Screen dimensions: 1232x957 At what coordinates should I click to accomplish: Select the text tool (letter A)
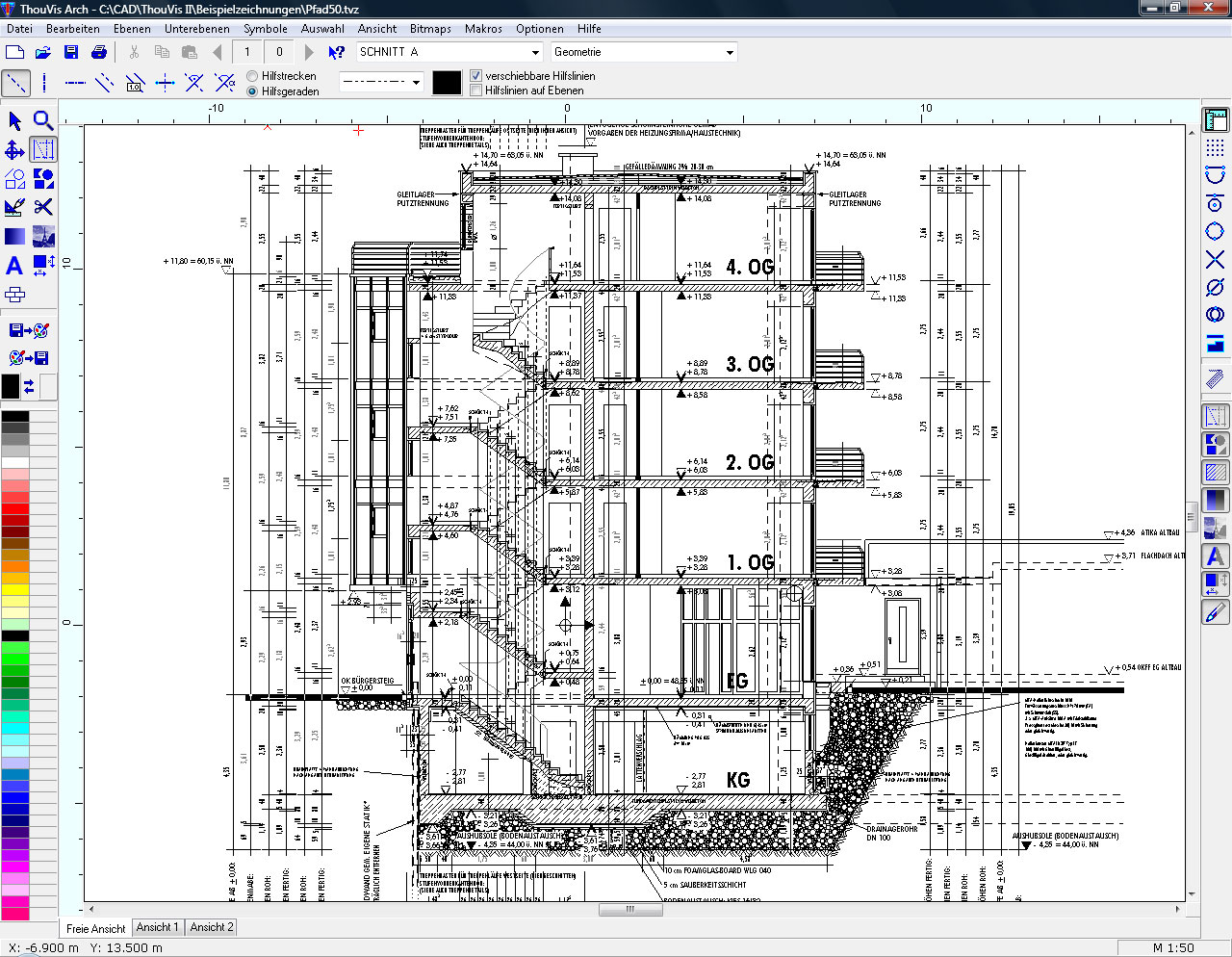14,266
